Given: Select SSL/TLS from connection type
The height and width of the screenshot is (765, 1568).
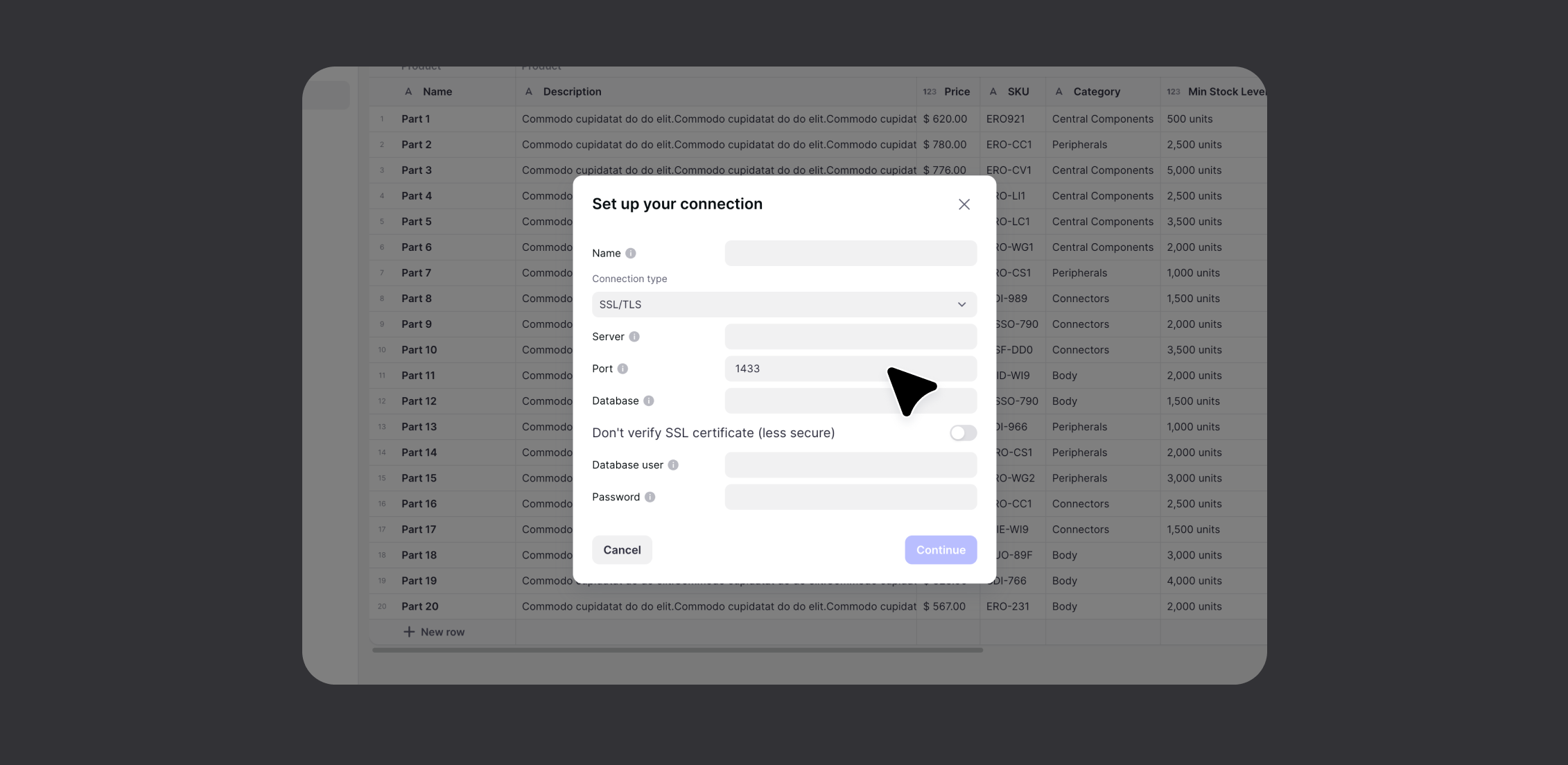Looking at the screenshot, I should pos(783,304).
